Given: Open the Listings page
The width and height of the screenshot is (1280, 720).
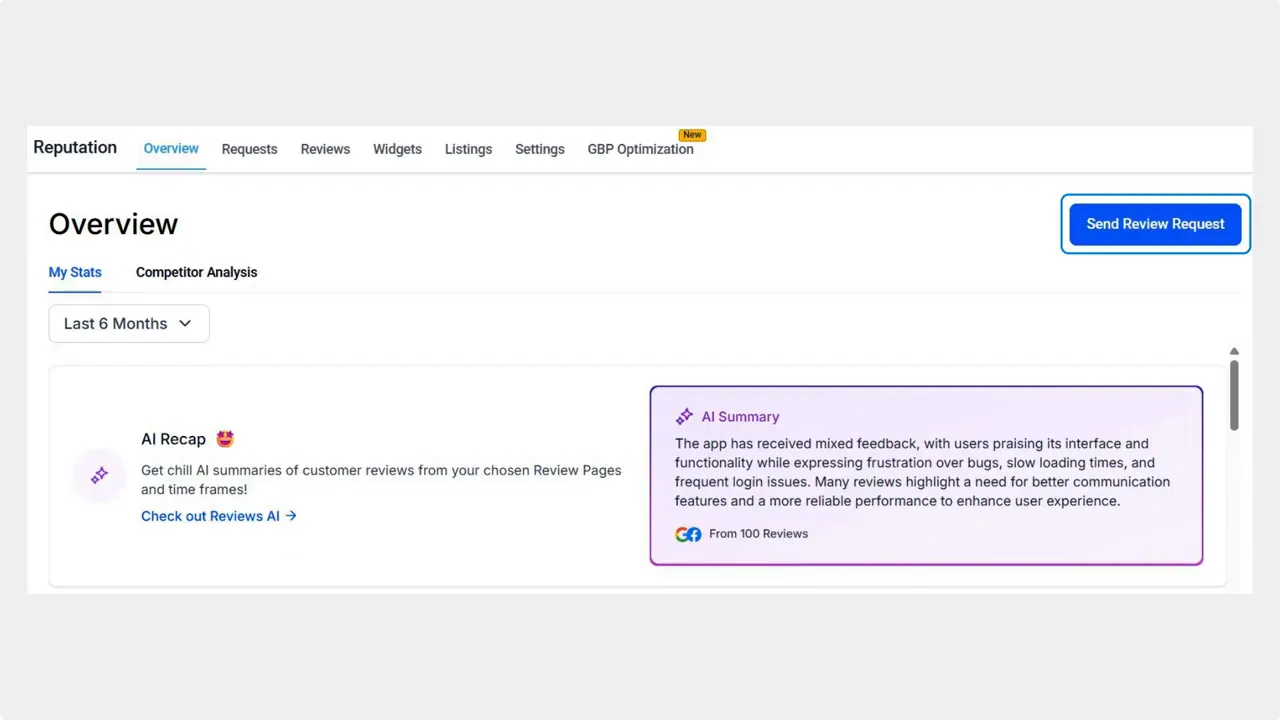Looking at the screenshot, I should point(468,148).
